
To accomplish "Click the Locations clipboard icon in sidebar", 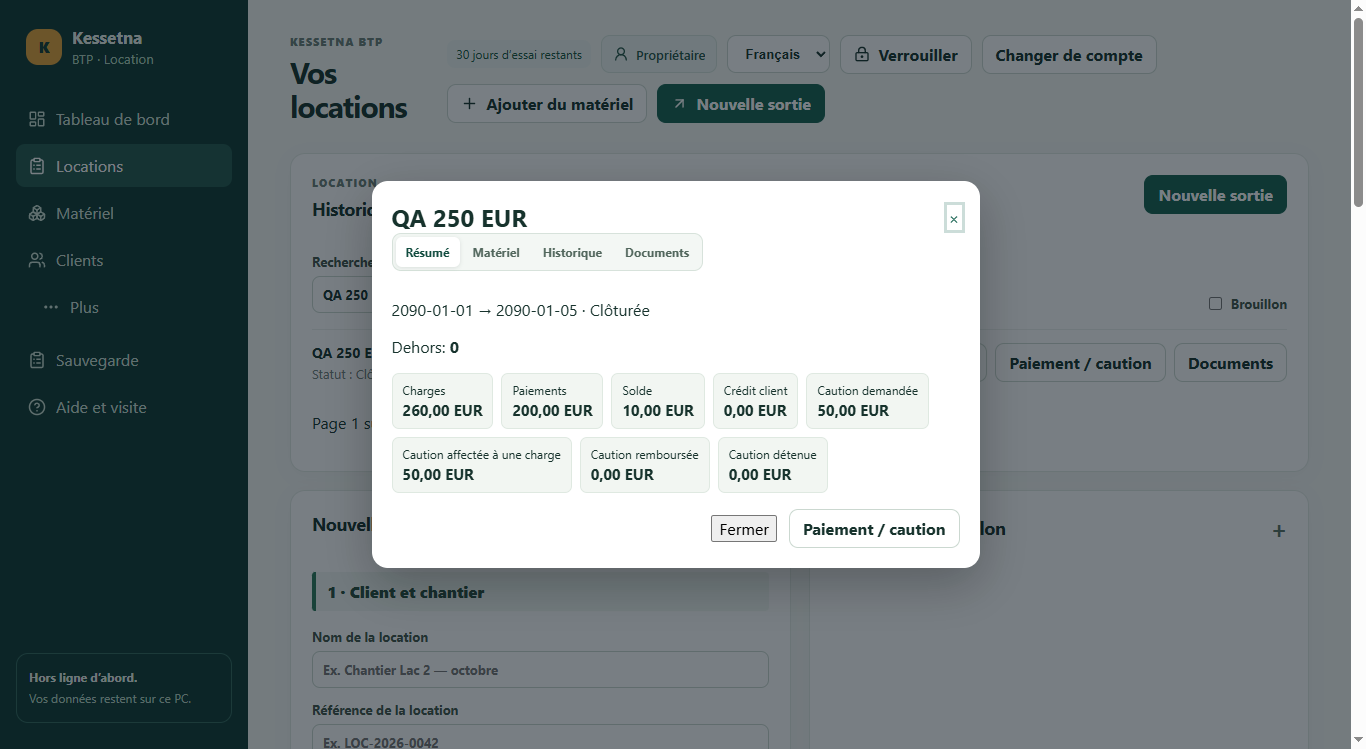I will [x=37, y=166].
